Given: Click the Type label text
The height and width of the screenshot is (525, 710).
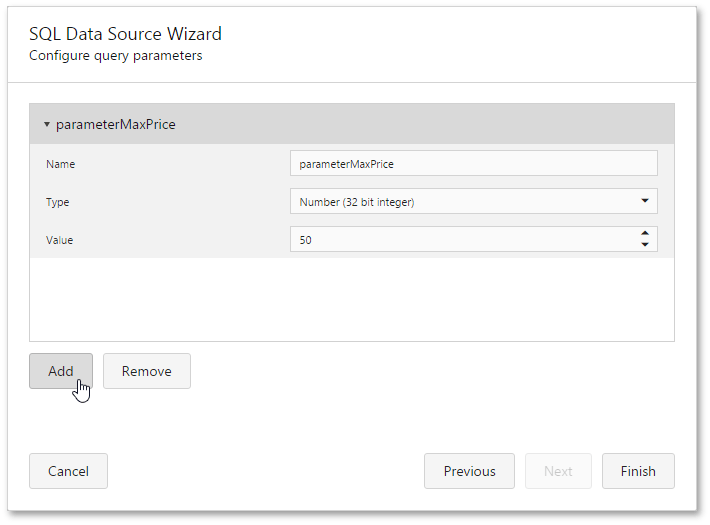Looking at the screenshot, I should coord(58,202).
